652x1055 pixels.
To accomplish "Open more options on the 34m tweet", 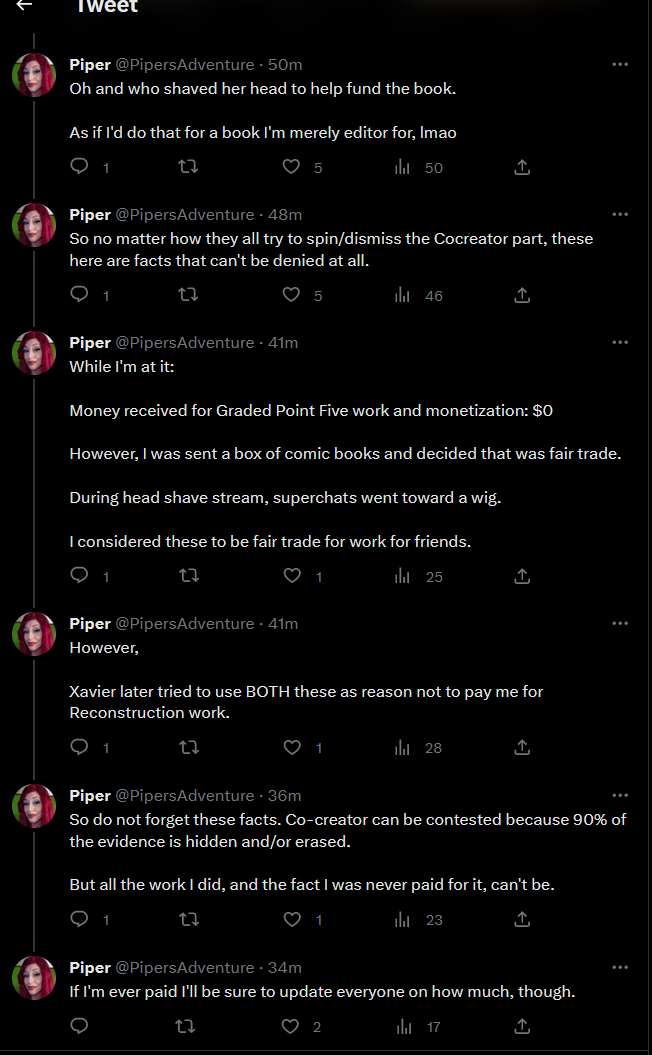I will [620, 967].
